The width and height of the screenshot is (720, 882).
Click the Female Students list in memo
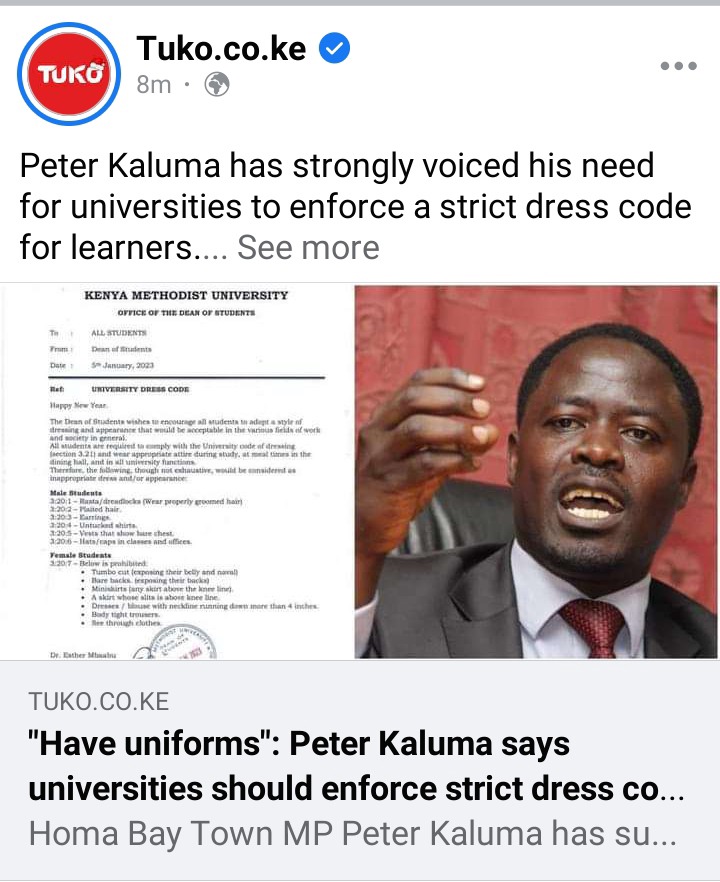pos(184,589)
